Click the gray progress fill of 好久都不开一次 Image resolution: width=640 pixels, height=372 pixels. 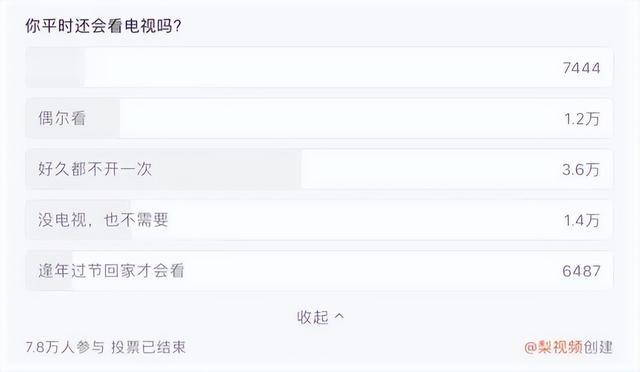tap(164, 169)
